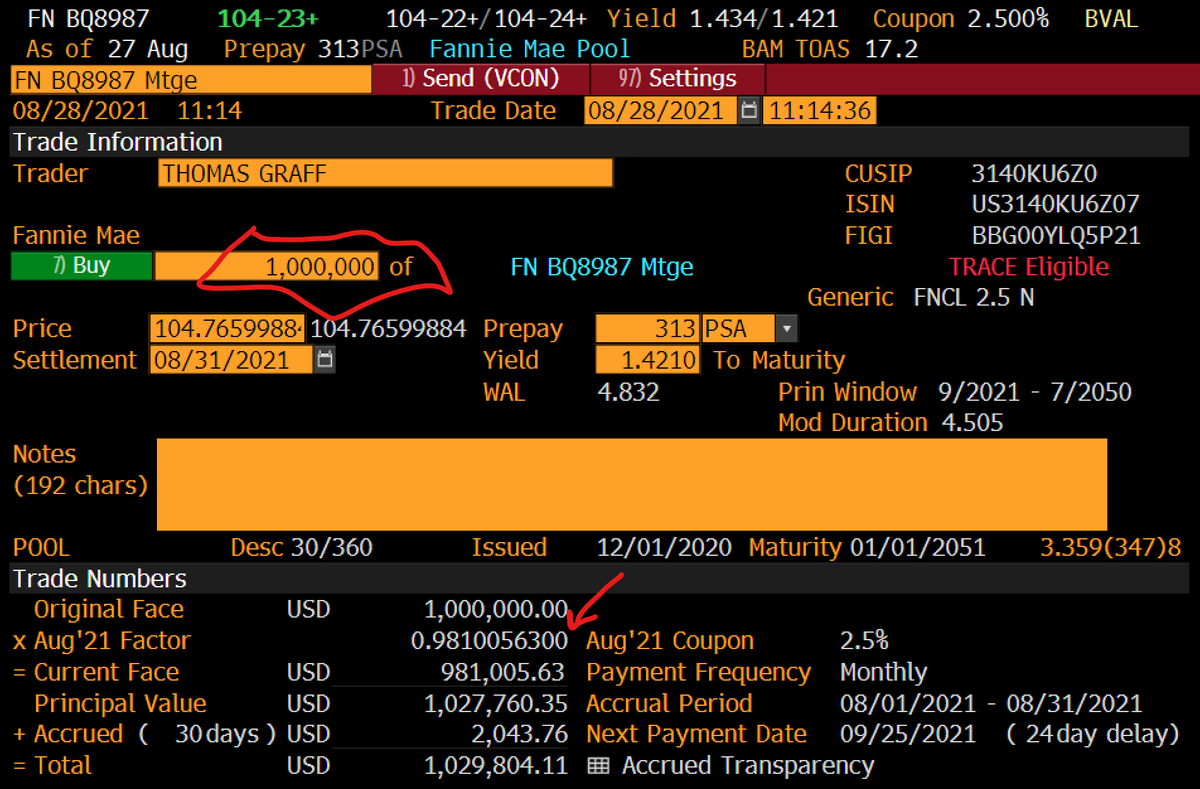Click the Mod Duration value 4.505
Screen dimensions: 1200x789
pyautogui.click(x=972, y=423)
